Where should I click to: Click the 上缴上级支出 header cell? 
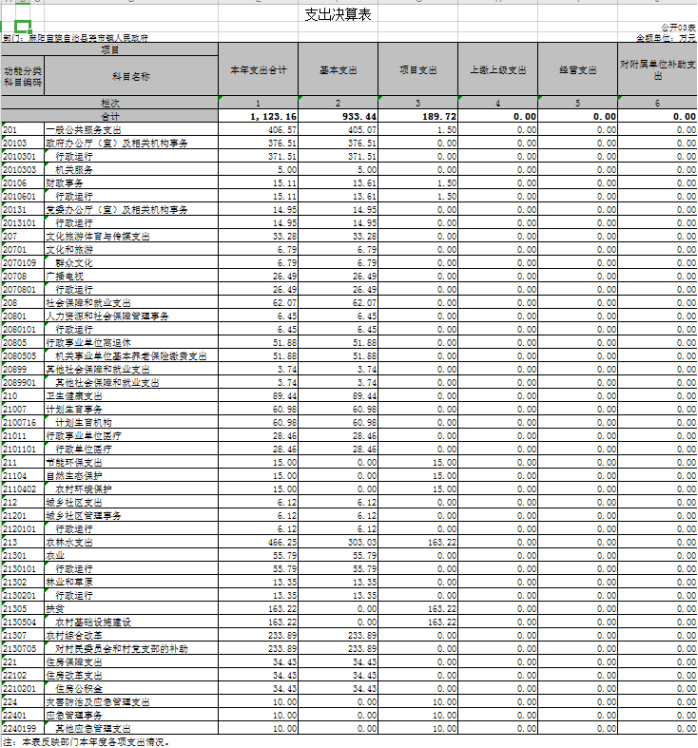tap(498, 70)
